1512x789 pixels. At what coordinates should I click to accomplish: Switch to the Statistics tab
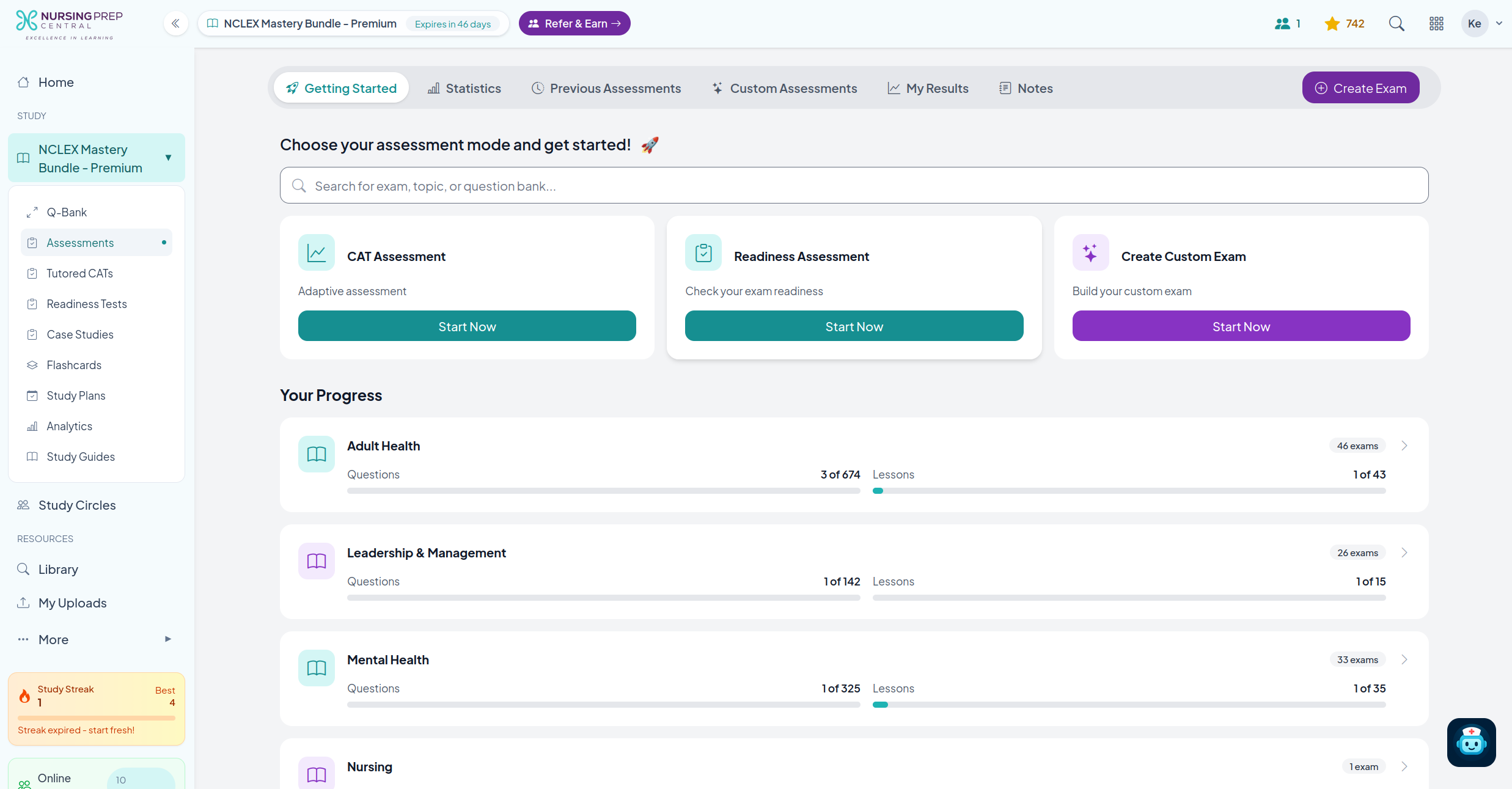click(464, 88)
